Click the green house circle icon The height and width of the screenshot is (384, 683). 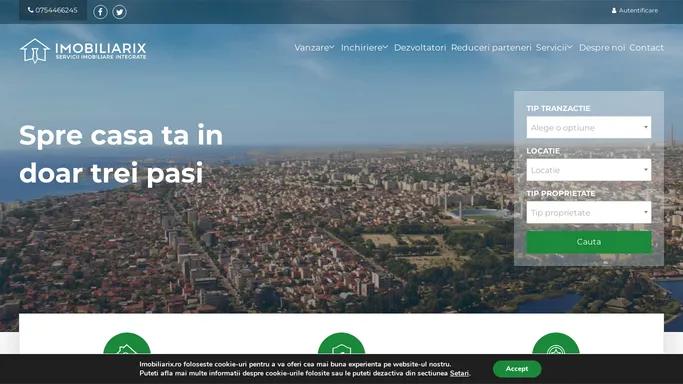click(127, 344)
